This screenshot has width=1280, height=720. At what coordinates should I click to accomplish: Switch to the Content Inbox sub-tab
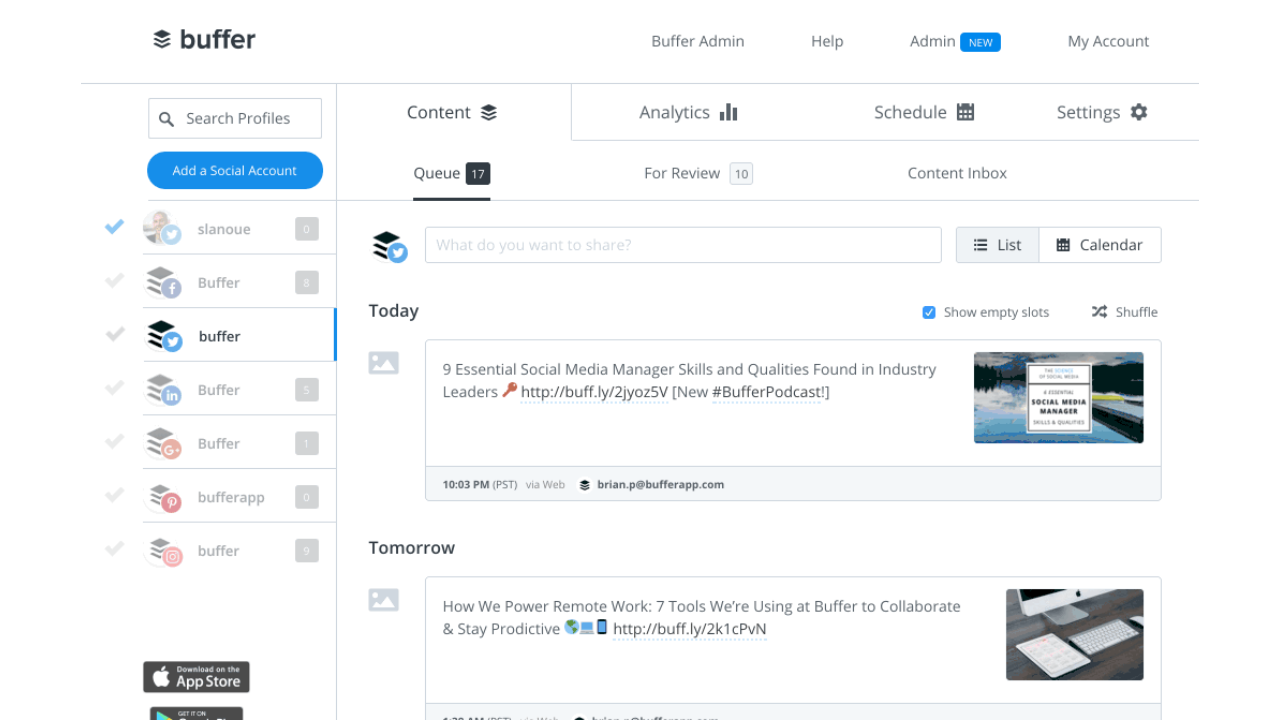(957, 173)
